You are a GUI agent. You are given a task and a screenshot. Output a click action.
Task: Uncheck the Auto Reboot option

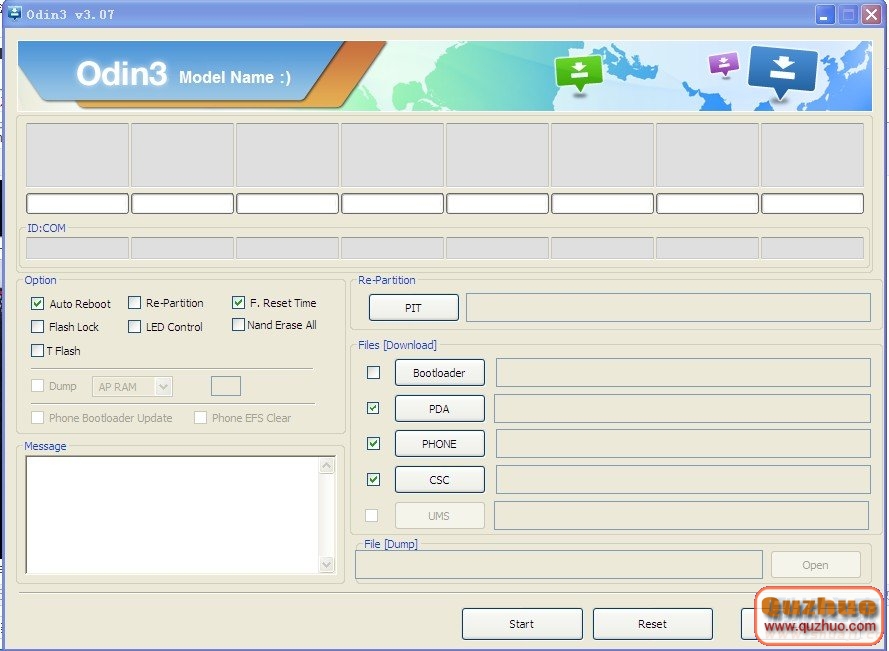(37, 303)
